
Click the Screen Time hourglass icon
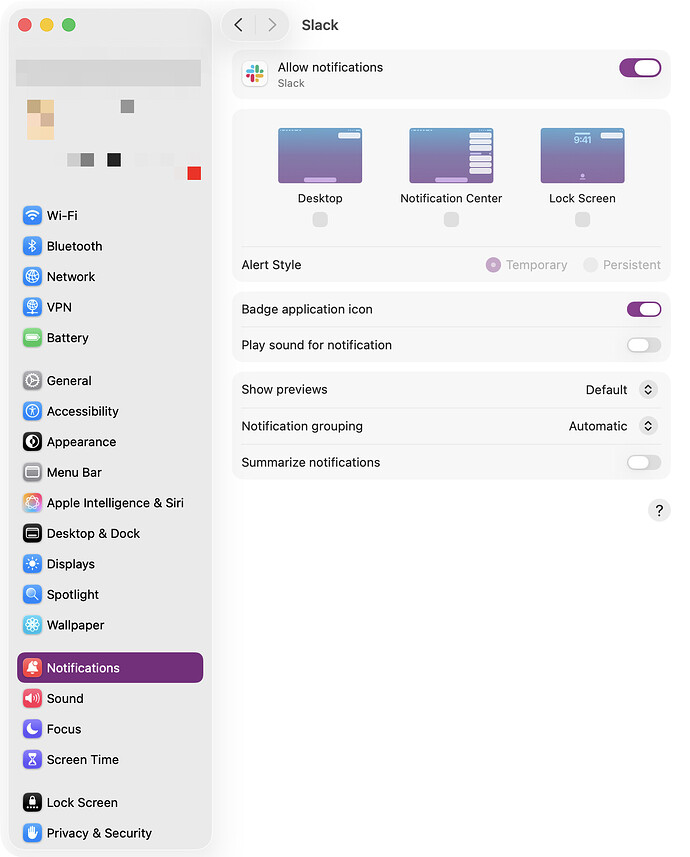pos(32,760)
